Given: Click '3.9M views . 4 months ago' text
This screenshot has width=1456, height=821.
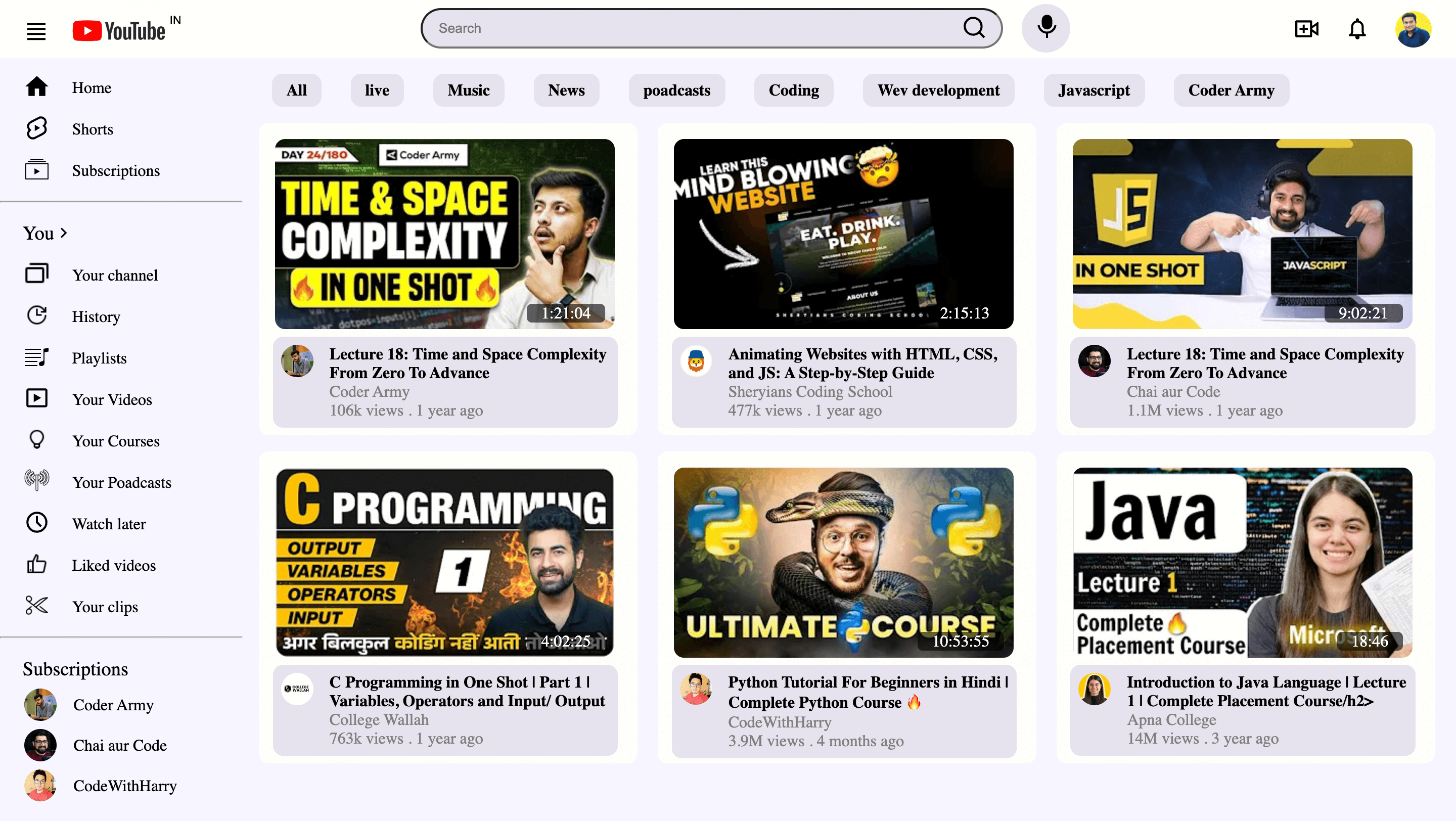Looking at the screenshot, I should (x=815, y=741).
